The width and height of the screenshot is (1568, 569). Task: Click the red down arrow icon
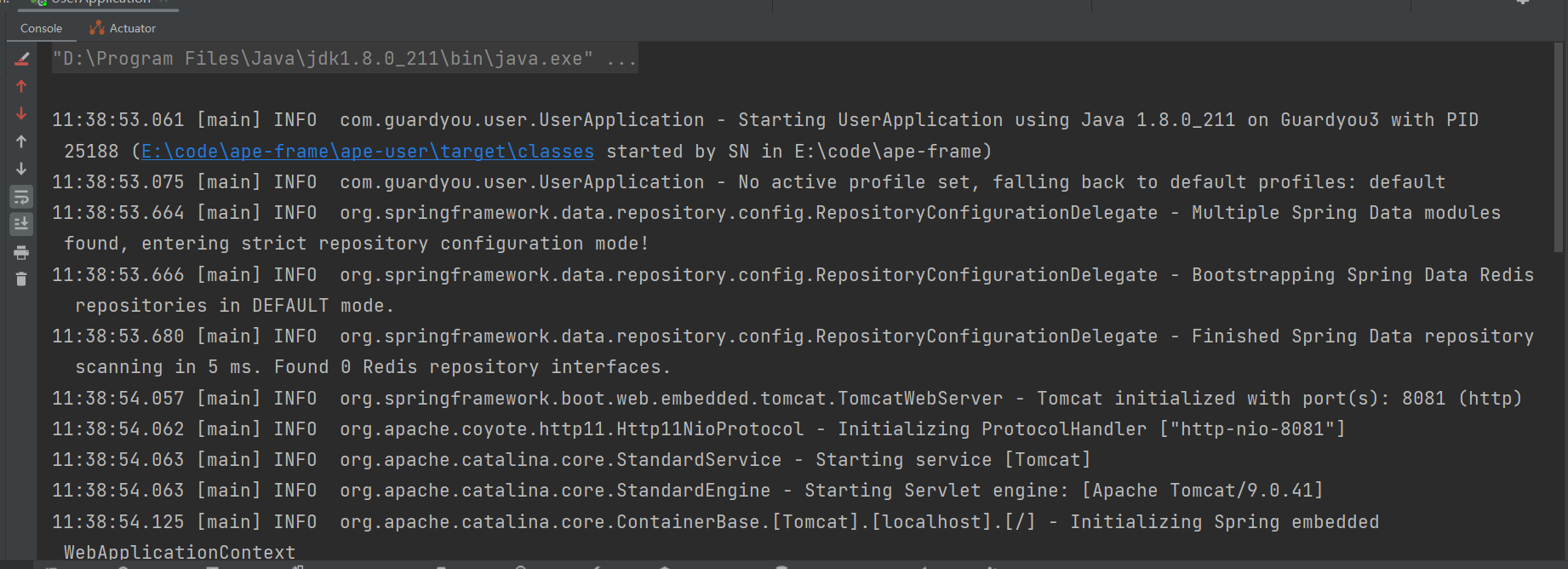click(22, 114)
